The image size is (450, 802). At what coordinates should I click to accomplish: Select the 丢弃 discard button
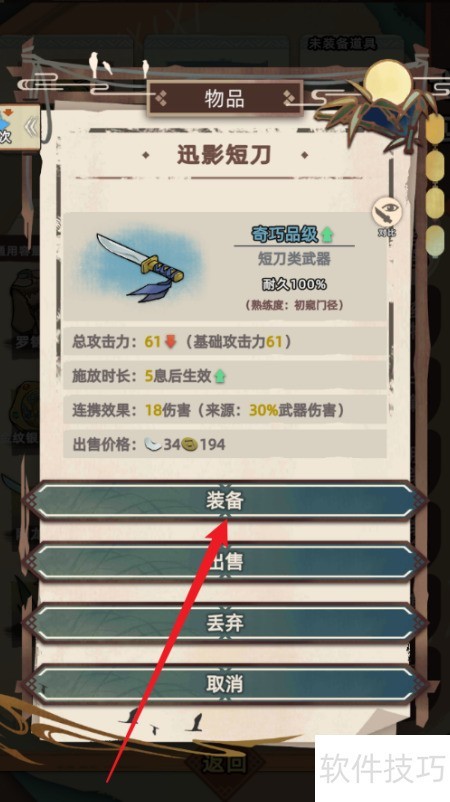click(225, 623)
